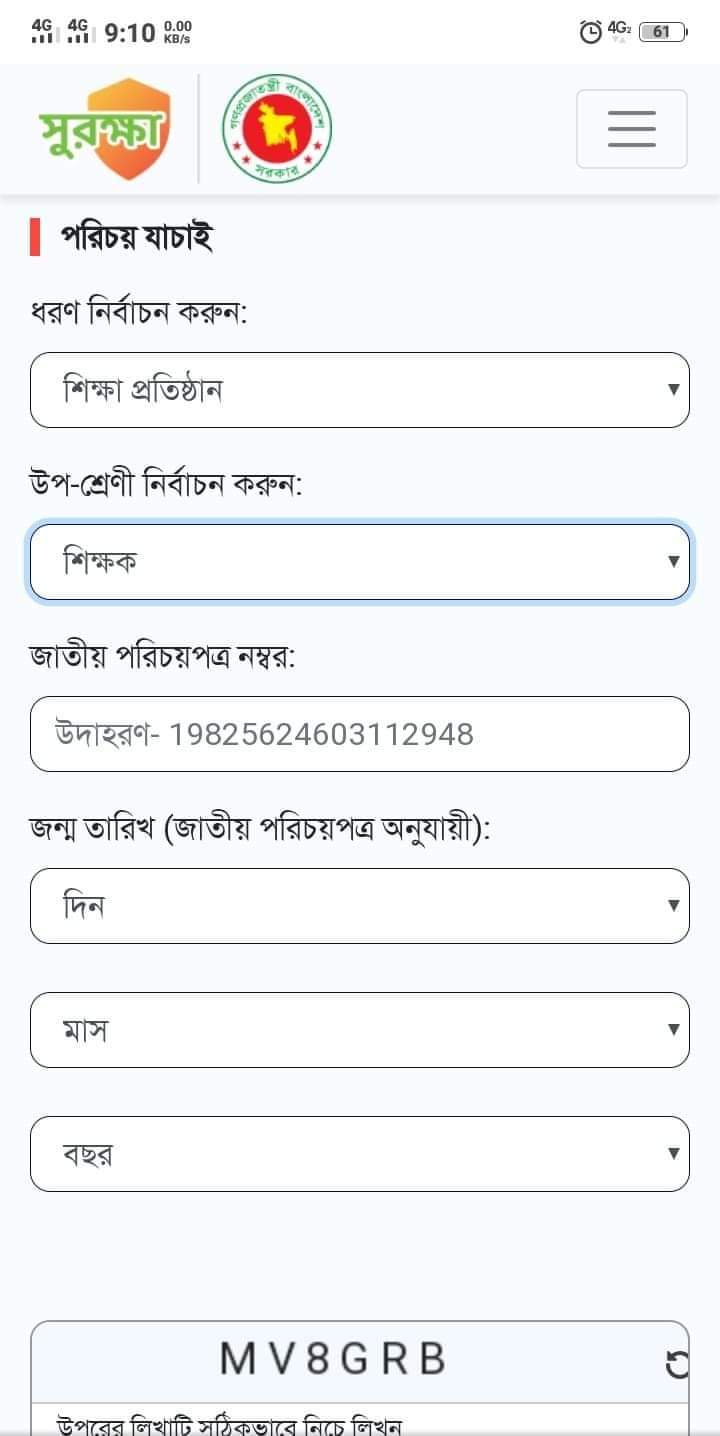
Task: Tap the জাতীয় পরিচয়পত্র নম্বর label
Action: click(x=162, y=658)
